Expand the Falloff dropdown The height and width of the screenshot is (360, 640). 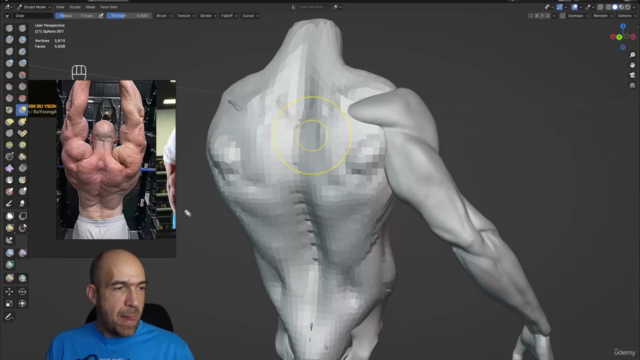229,16
